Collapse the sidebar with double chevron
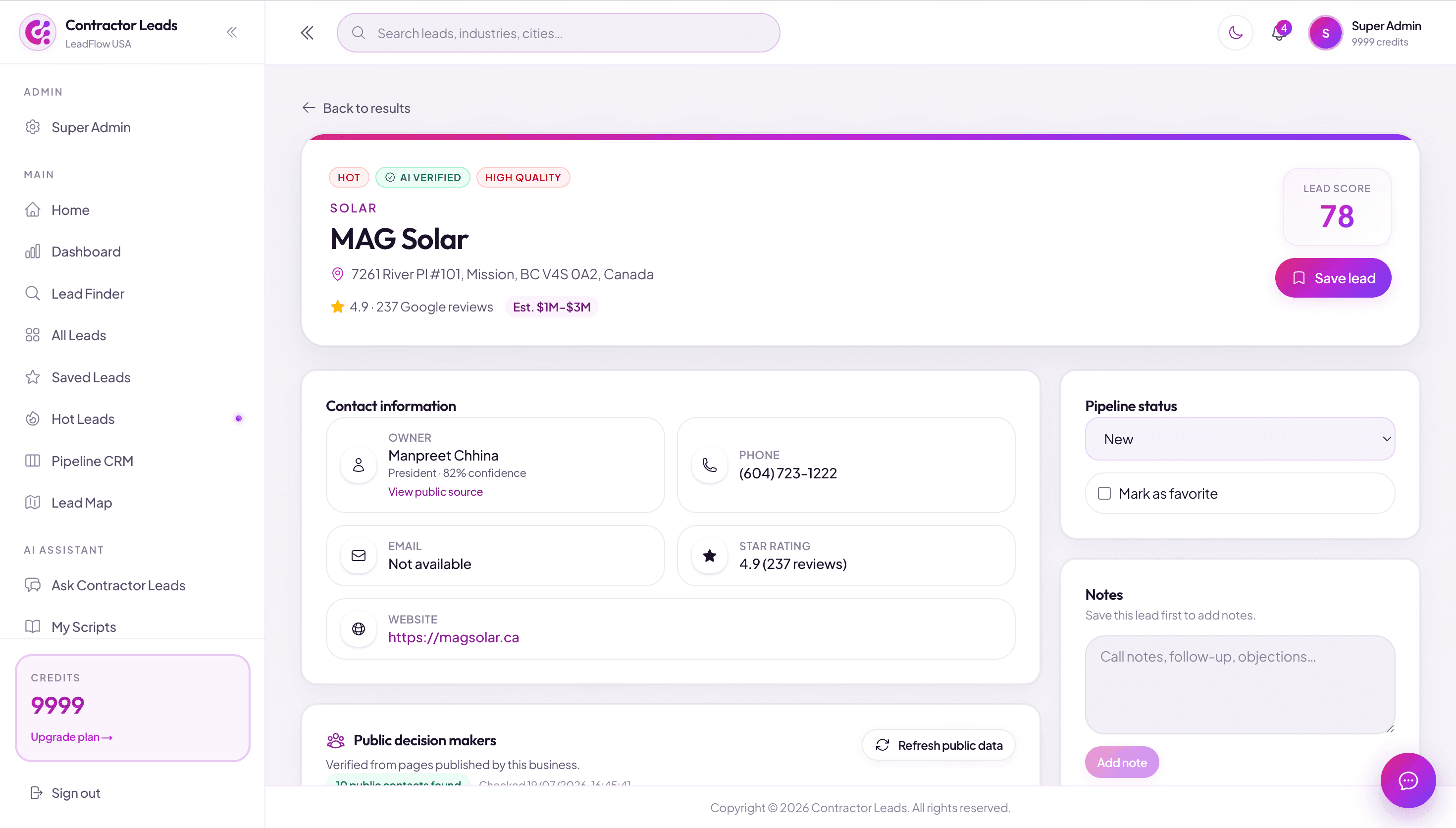The width and height of the screenshot is (1456, 828). 232,32
